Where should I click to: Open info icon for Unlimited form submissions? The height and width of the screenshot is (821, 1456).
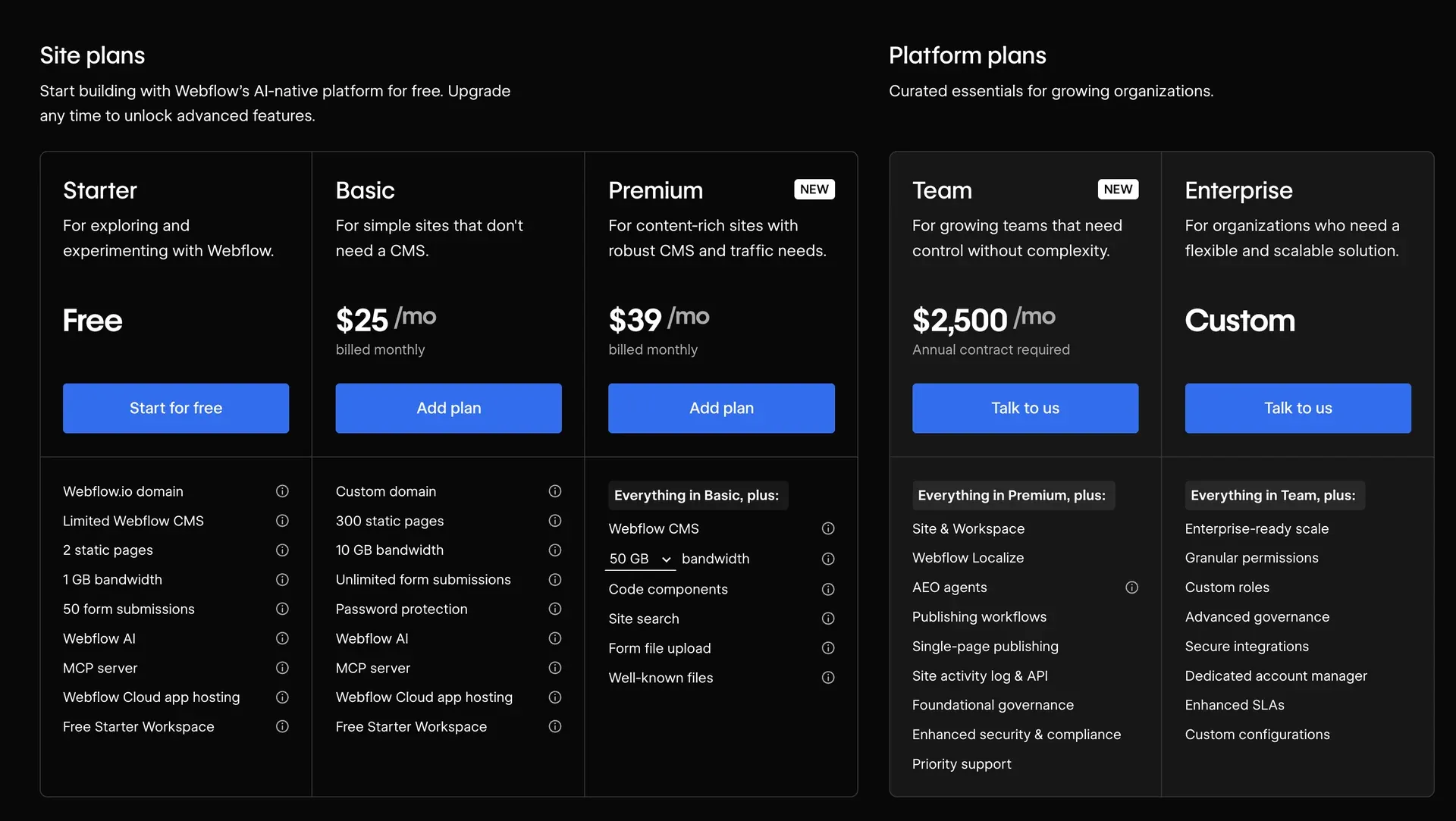point(555,580)
